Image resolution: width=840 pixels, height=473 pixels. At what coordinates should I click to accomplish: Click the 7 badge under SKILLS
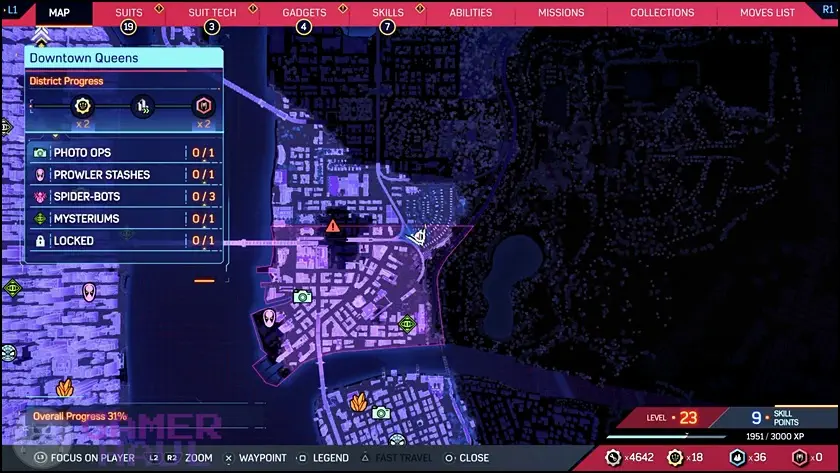coord(387,27)
